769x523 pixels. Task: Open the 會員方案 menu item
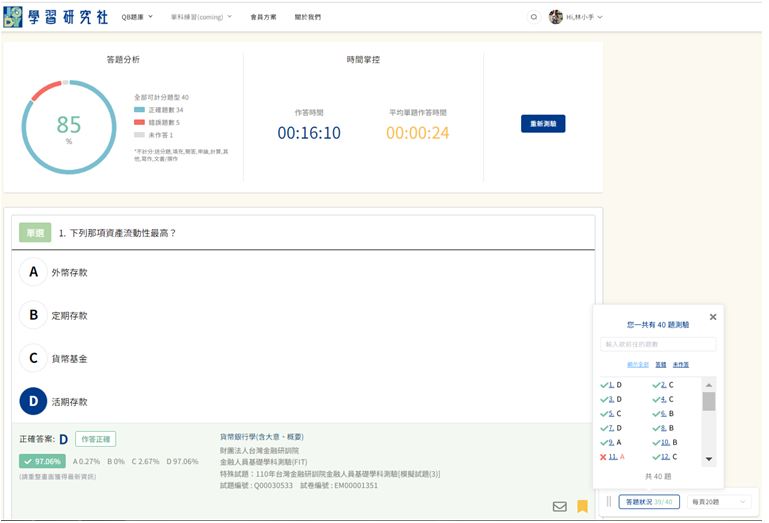point(263,17)
